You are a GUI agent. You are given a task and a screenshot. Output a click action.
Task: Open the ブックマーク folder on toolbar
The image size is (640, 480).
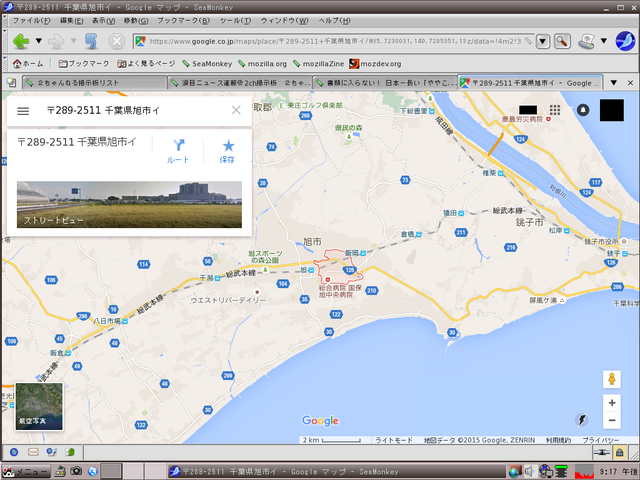point(84,64)
